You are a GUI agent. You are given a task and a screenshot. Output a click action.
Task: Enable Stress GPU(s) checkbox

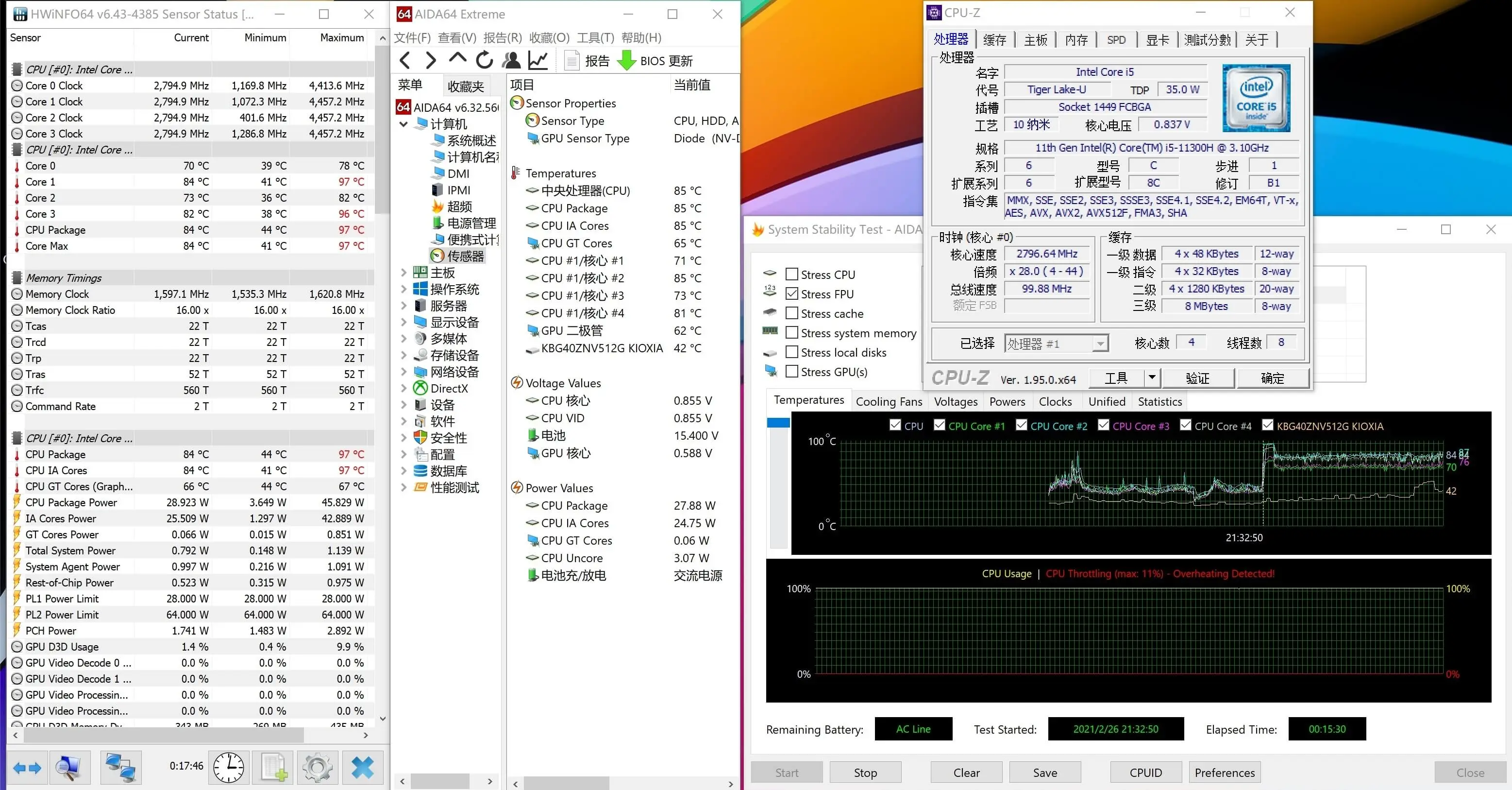792,371
